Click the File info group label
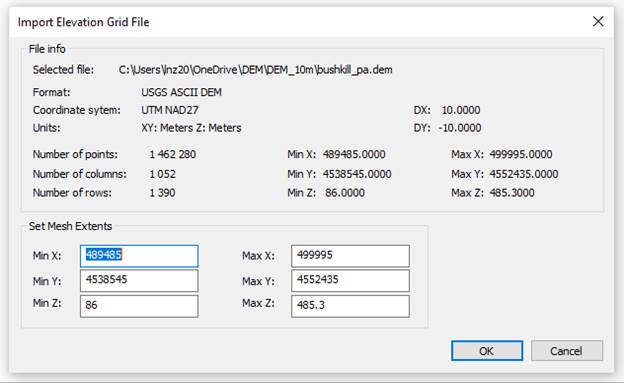 tap(47, 49)
